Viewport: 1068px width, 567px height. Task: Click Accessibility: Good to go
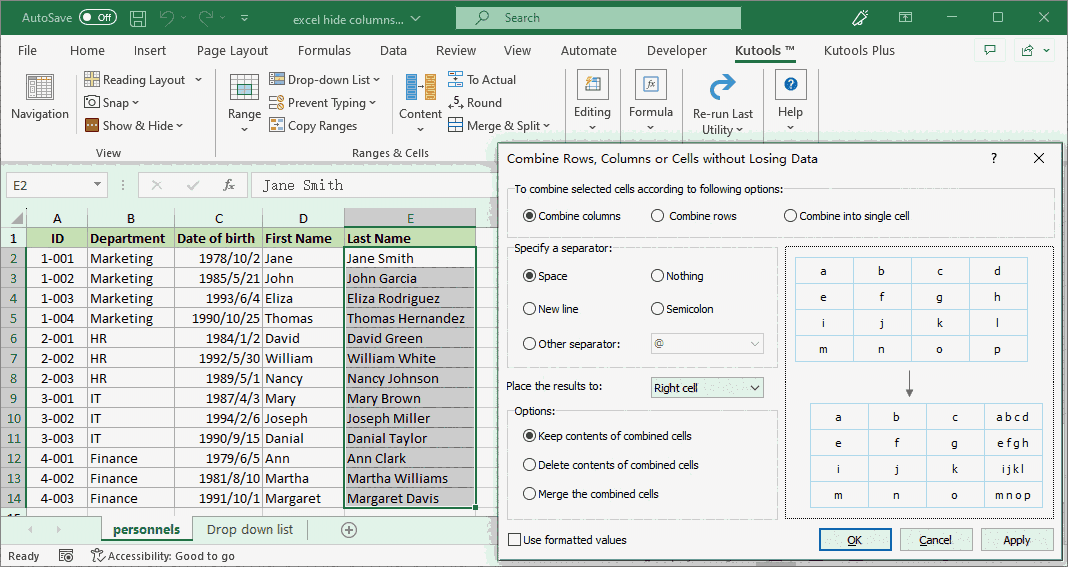coord(163,556)
